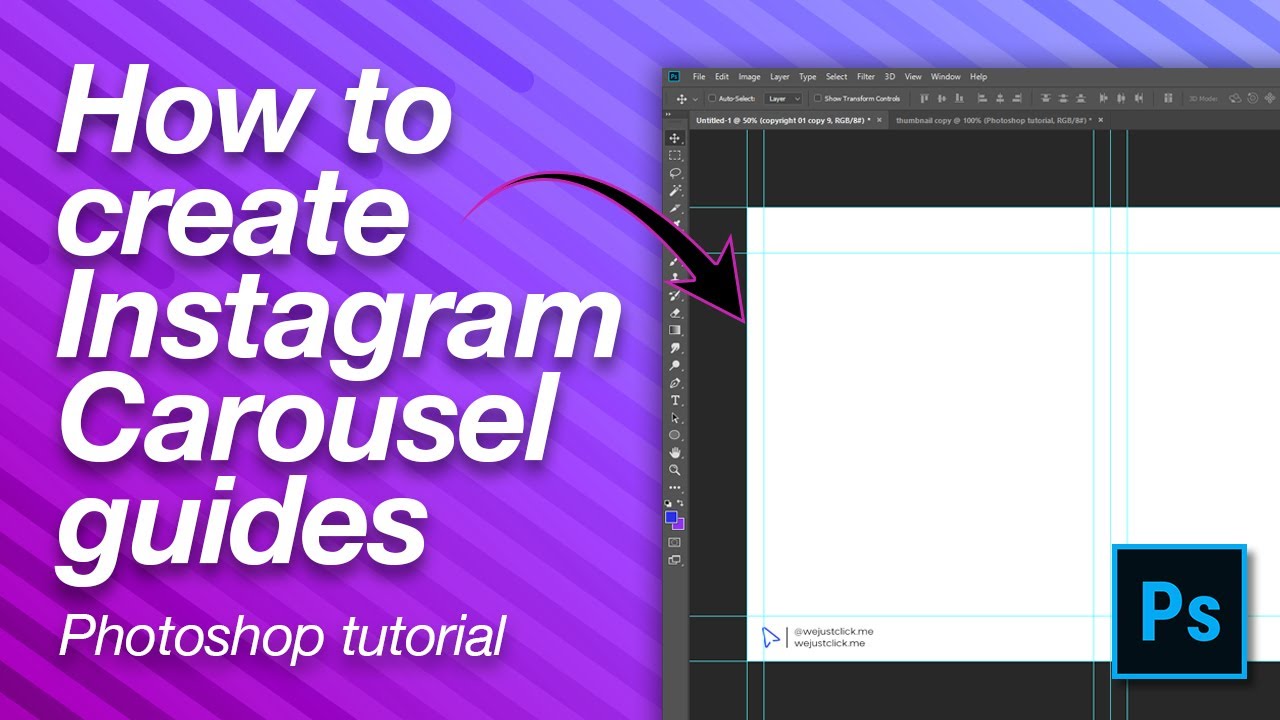The image size is (1280, 720).
Task: Close the thumbnail copy document tab
Action: pos(1101,120)
